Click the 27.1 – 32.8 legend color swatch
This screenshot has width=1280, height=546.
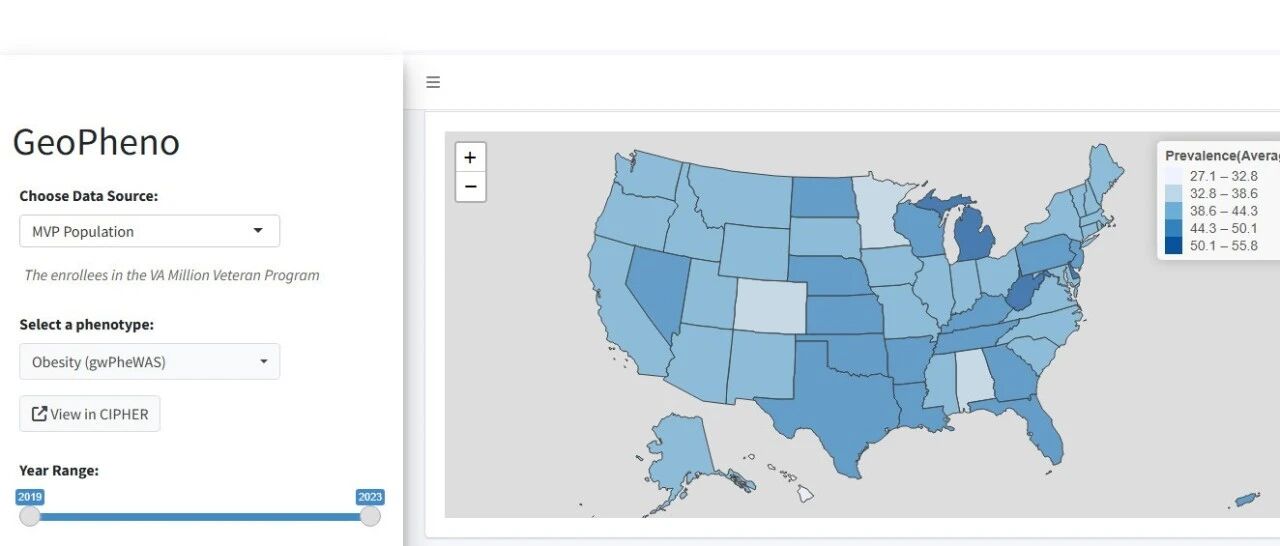(1175, 175)
